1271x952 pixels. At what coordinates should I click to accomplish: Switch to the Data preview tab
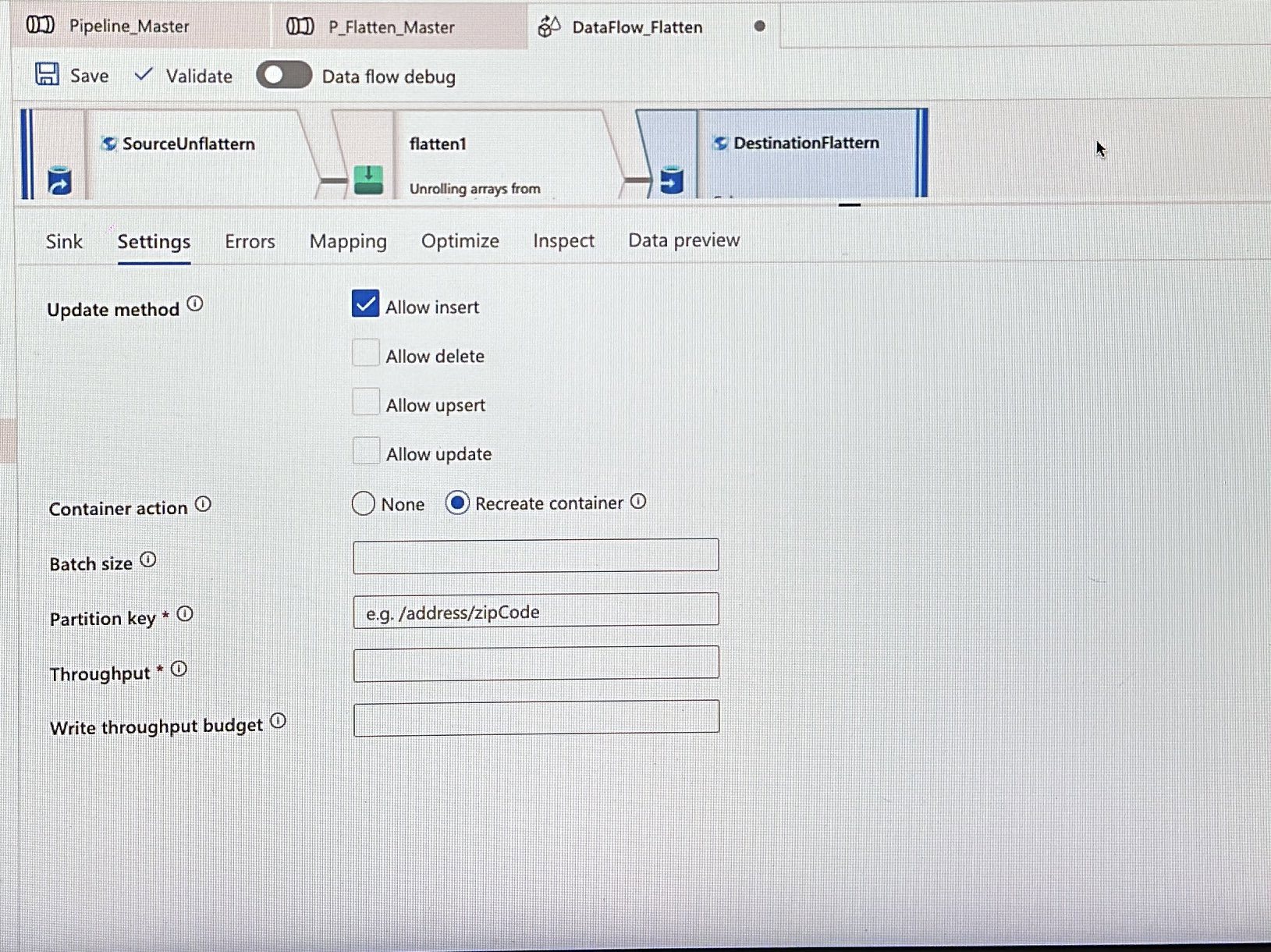pos(683,240)
